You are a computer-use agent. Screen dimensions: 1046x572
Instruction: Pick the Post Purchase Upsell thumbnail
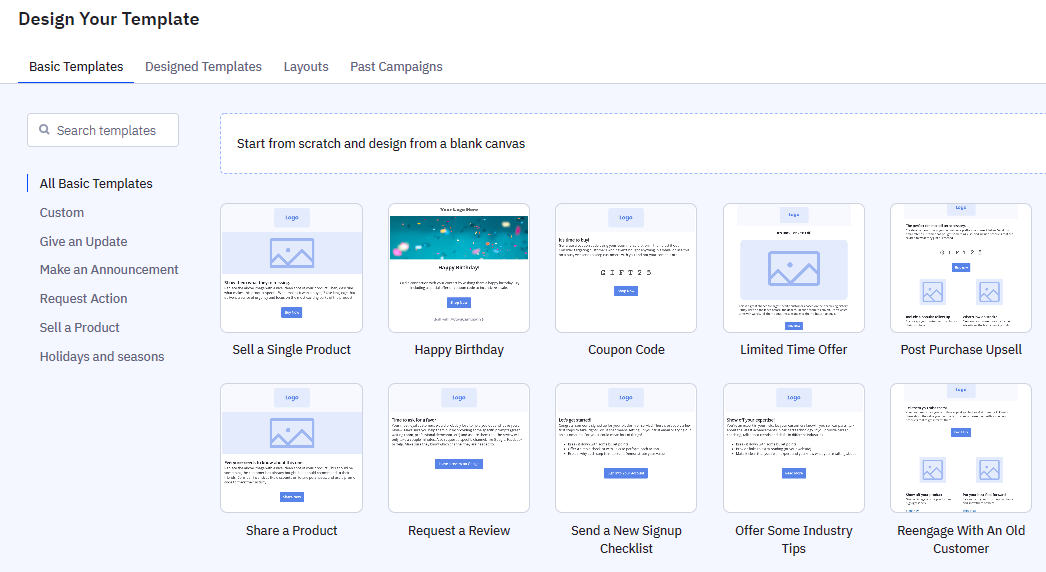point(961,268)
